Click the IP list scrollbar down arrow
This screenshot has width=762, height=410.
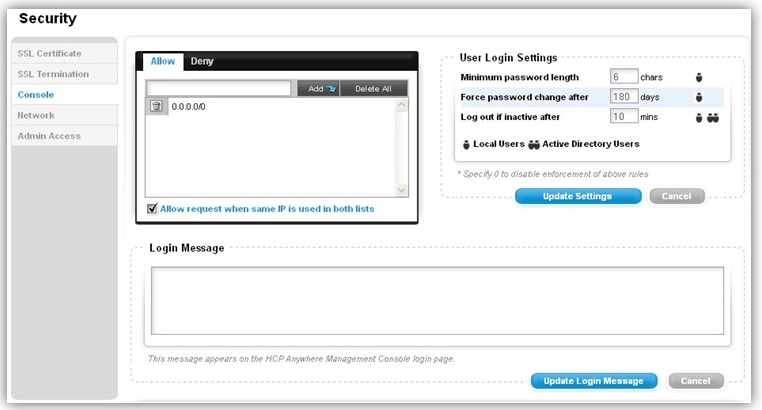(x=401, y=190)
